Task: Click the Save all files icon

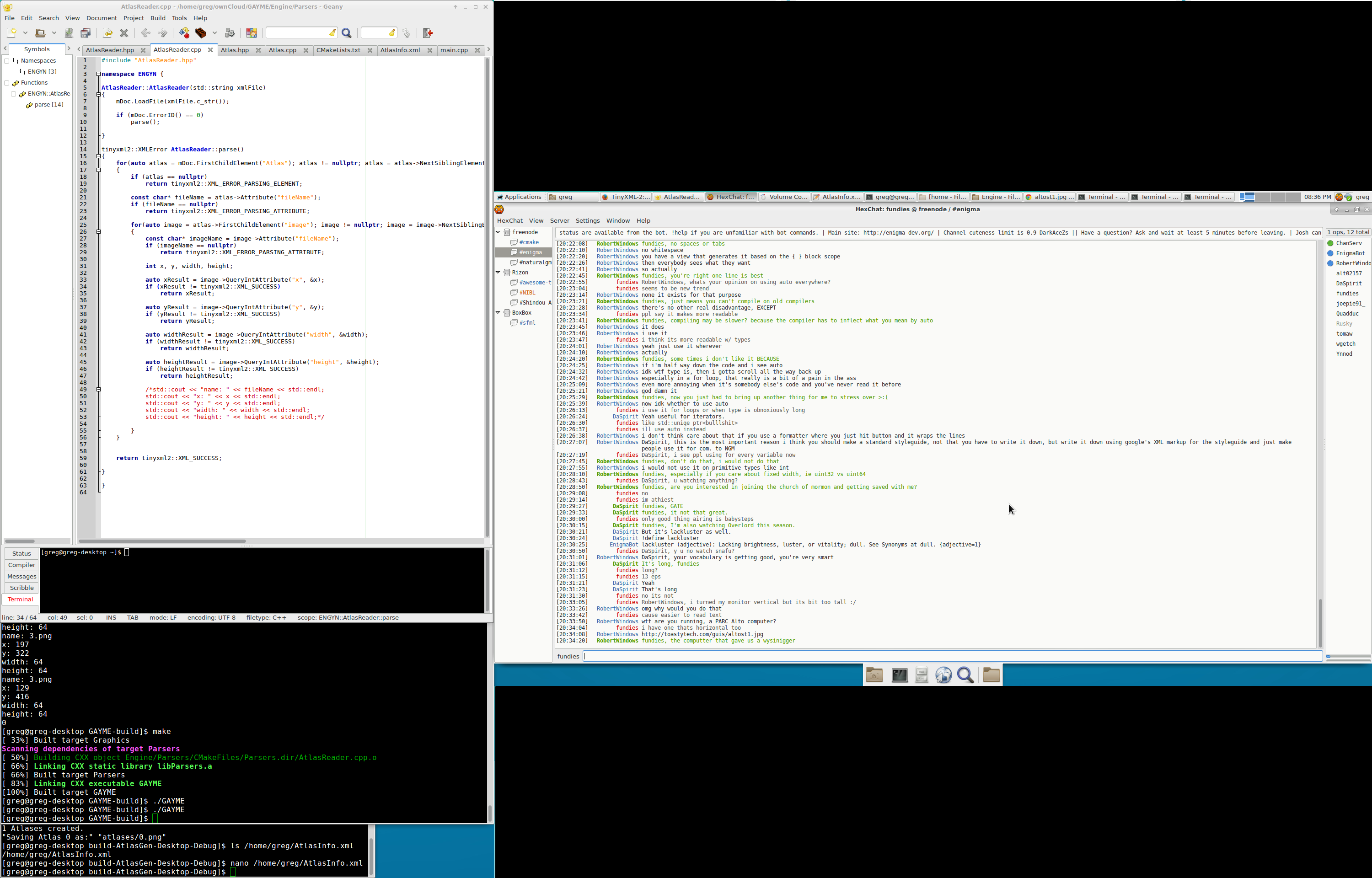Action: [86, 33]
